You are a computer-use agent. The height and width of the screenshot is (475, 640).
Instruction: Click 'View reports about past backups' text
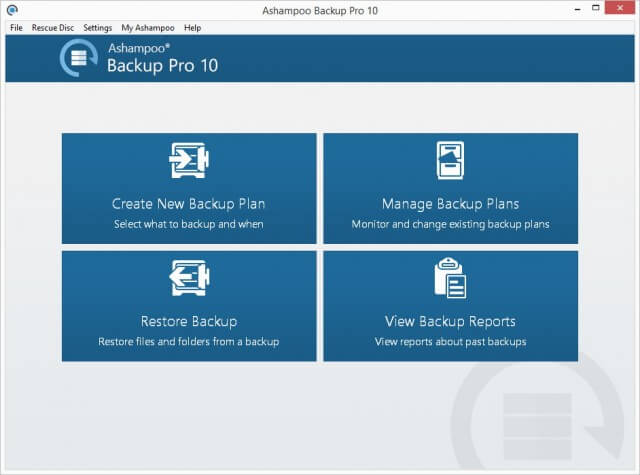point(450,342)
